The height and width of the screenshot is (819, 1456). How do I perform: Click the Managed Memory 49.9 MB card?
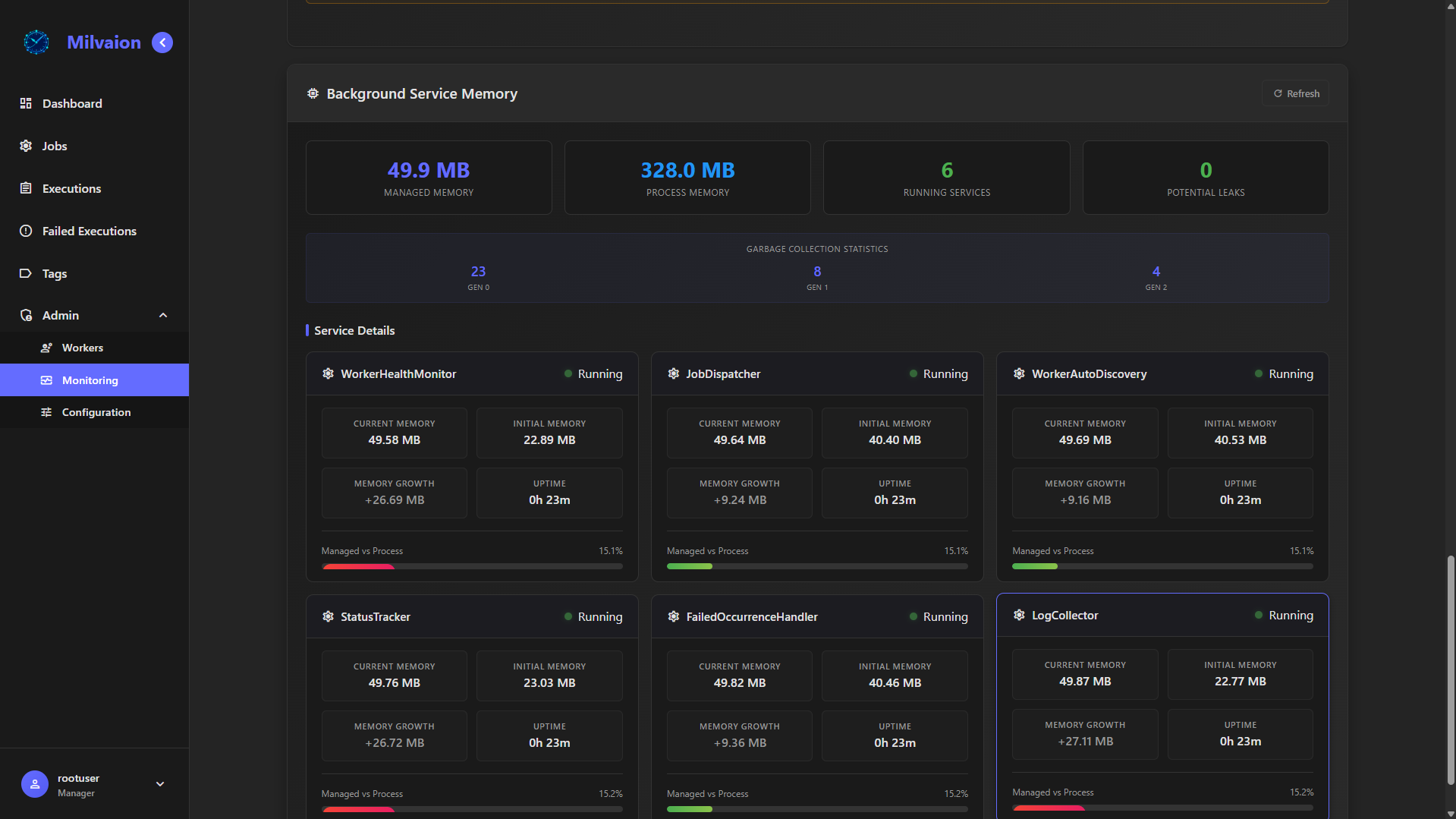[x=429, y=178]
